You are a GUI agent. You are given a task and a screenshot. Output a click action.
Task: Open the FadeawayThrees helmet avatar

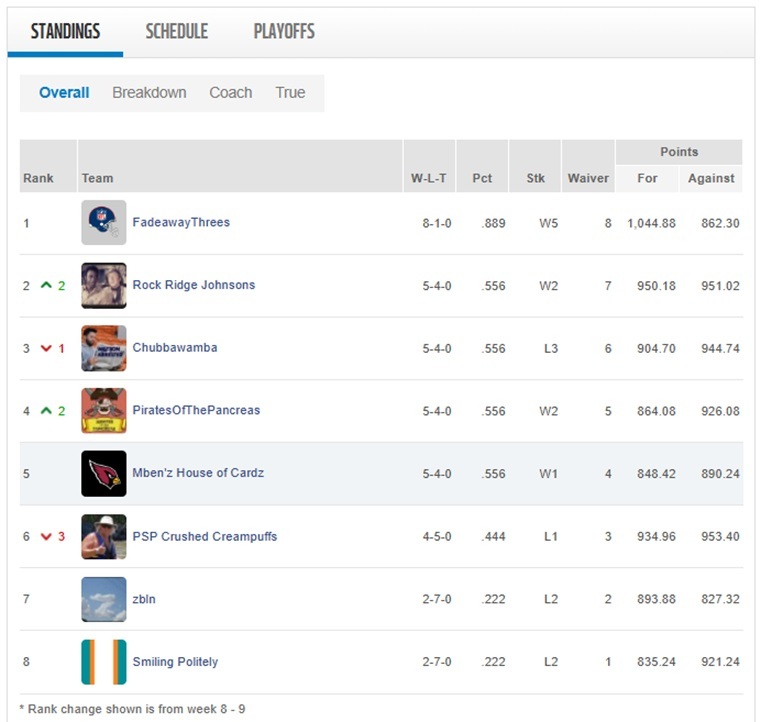tap(104, 223)
